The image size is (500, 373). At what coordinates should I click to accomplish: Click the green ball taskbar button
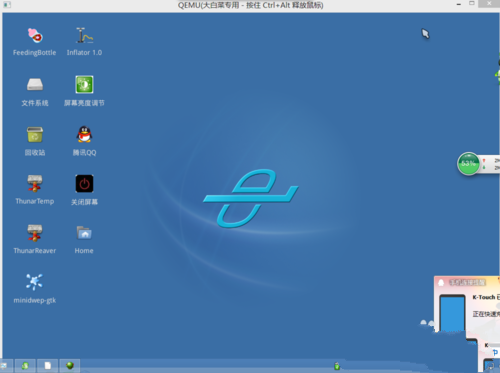click(70, 366)
